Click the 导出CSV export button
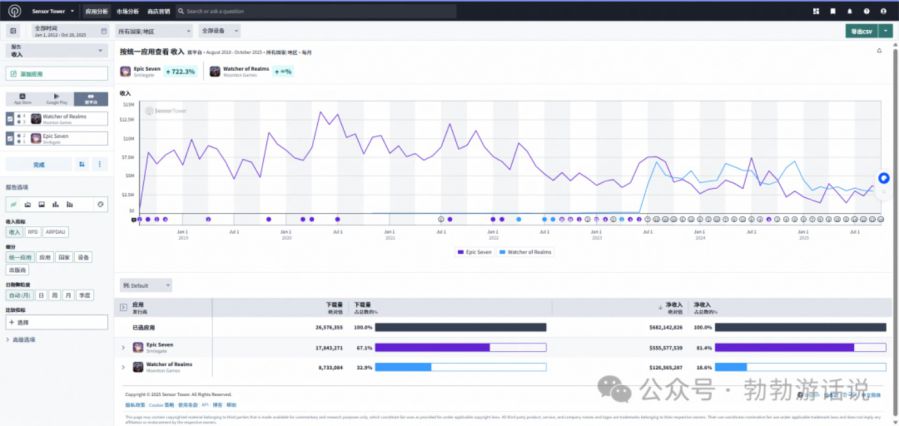Screen dimensions: 899x426 tap(861, 32)
